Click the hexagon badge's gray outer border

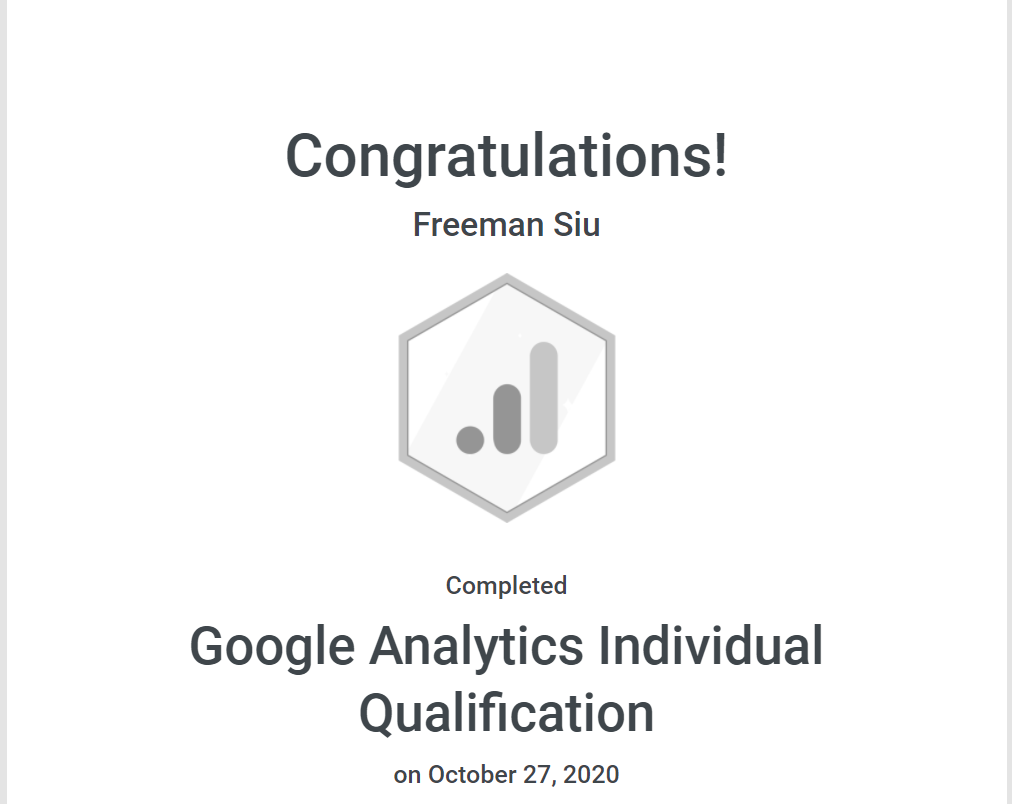(405, 398)
